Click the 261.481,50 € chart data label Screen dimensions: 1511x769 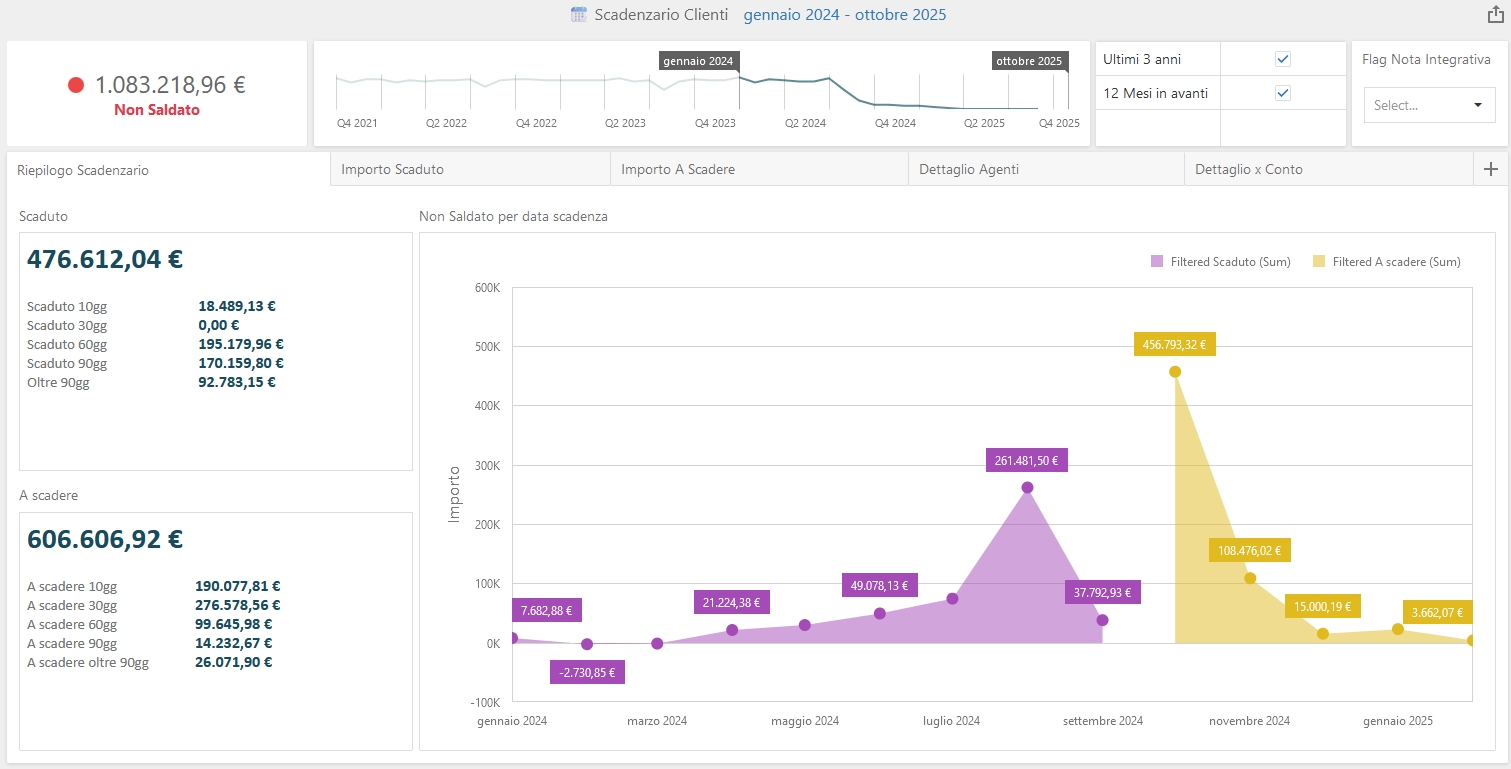(x=1027, y=461)
